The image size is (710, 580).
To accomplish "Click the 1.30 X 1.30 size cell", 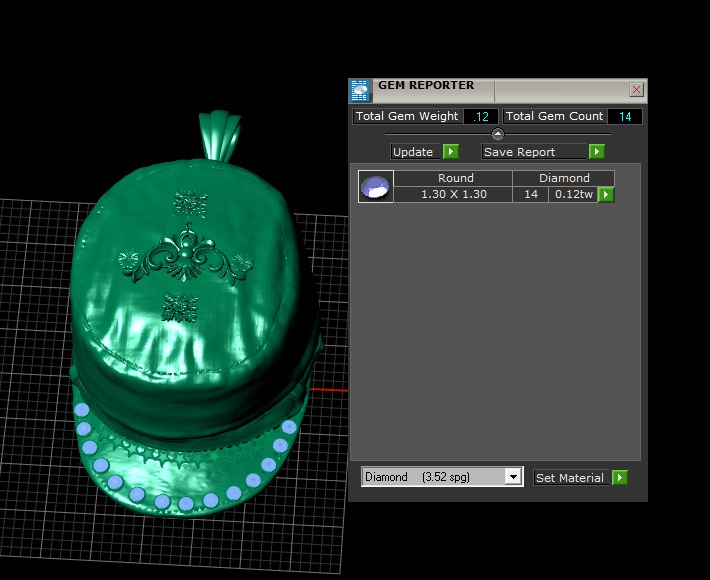I will pyautogui.click(x=453, y=194).
